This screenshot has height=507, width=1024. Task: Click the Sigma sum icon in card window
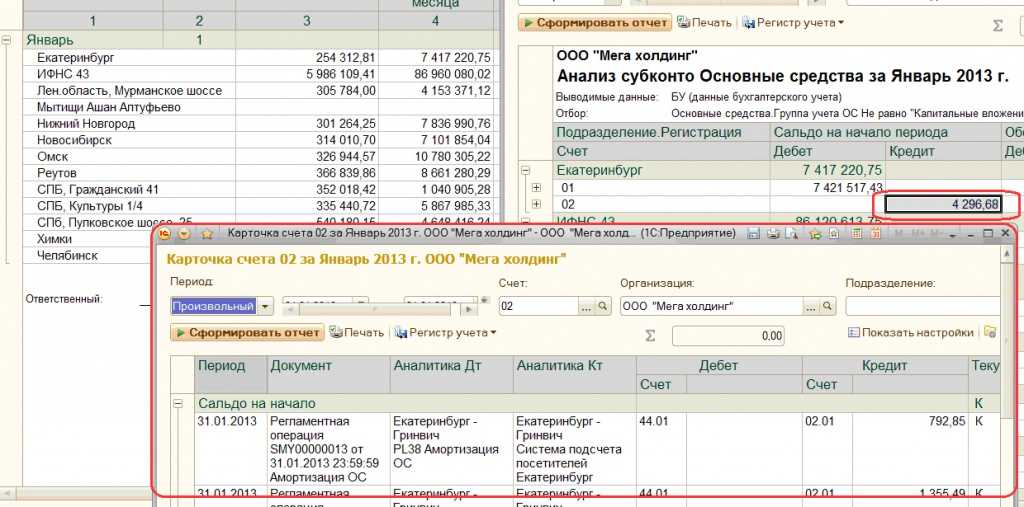tap(651, 335)
